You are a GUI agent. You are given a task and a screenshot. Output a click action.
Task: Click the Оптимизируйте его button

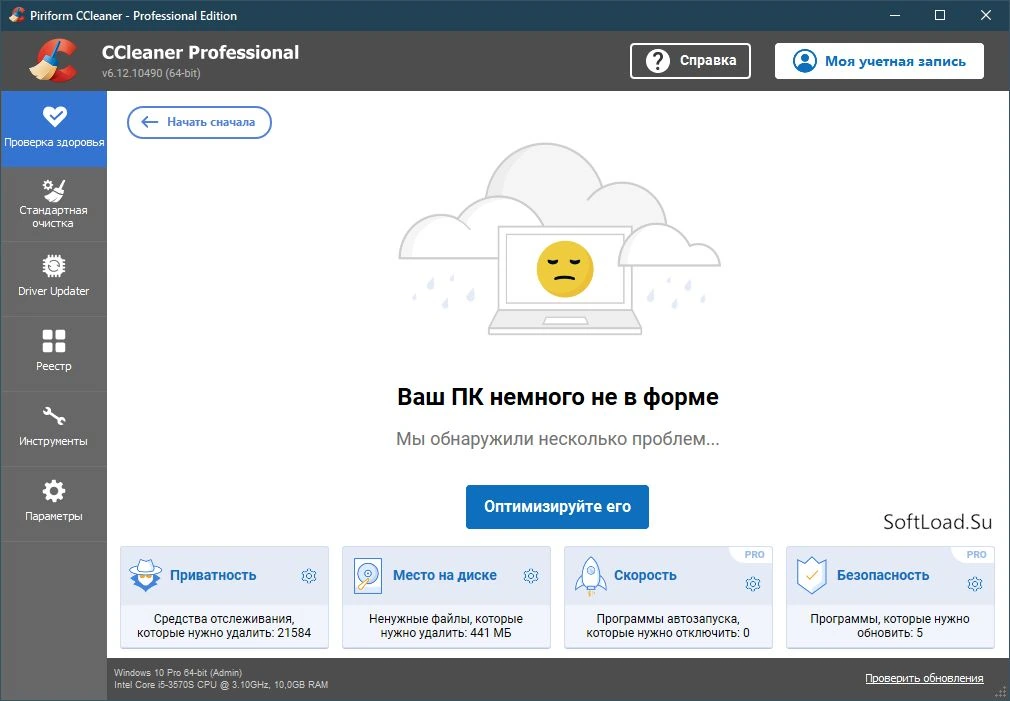[557, 506]
